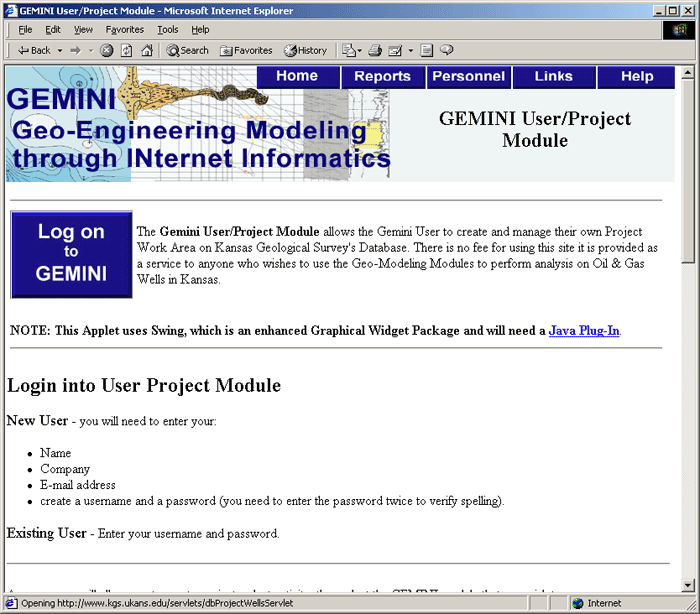Click the scrollbar up arrow
Viewport: 700px width, 614px height.
688,72
